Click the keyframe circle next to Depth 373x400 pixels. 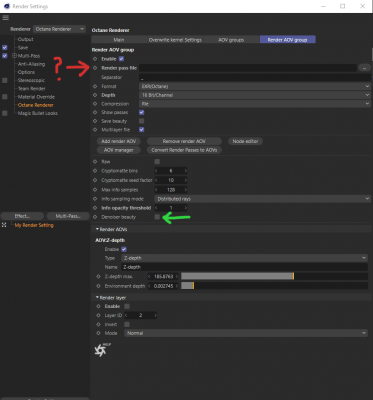tap(95, 95)
